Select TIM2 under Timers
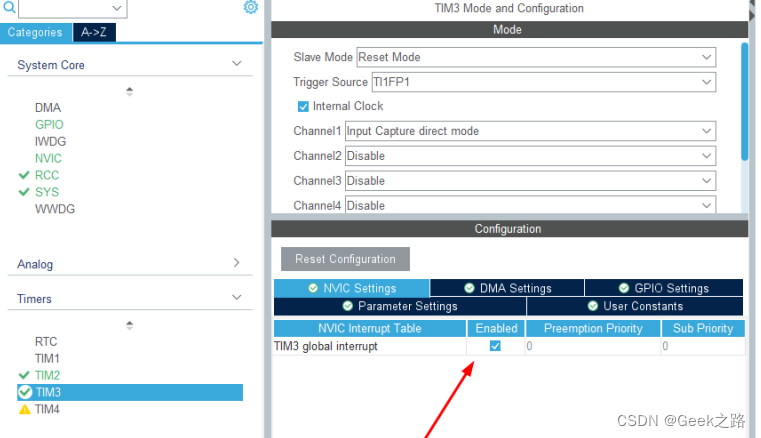Image resolution: width=761 pixels, height=438 pixels. click(47, 375)
